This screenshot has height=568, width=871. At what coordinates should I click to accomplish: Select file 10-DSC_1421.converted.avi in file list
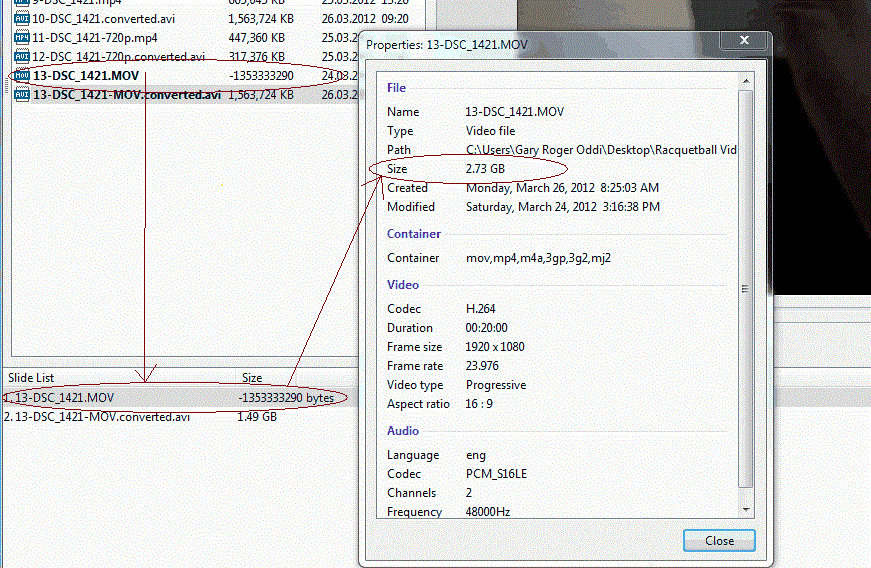103,19
